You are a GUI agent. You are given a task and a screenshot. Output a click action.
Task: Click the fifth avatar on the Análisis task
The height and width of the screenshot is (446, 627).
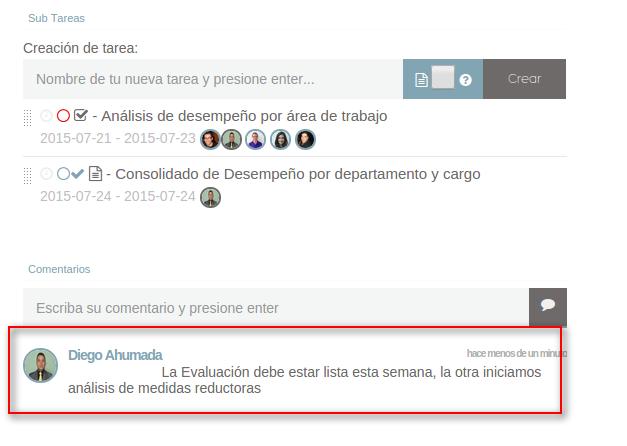[x=305, y=140]
